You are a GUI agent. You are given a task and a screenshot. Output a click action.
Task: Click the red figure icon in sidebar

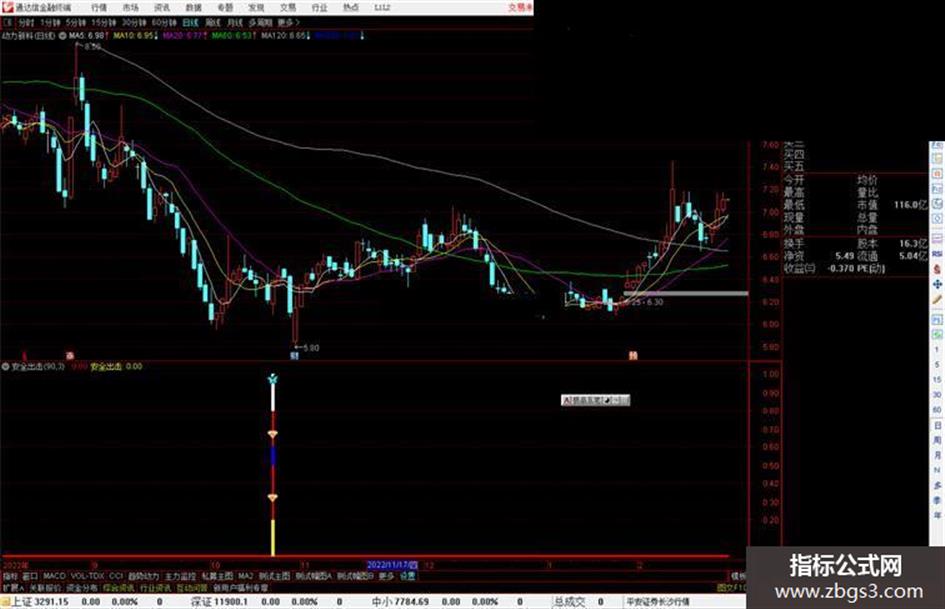click(x=938, y=268)
